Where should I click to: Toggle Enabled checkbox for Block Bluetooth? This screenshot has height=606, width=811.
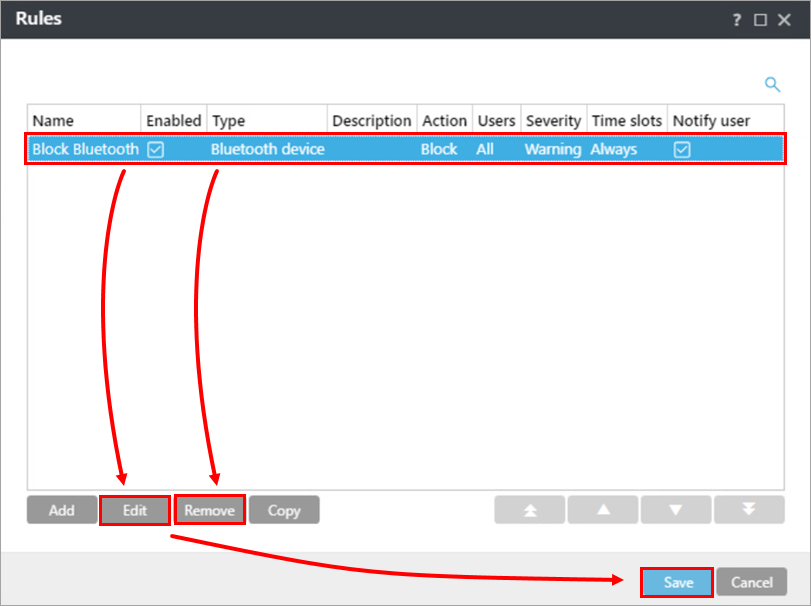pos(155,149)
